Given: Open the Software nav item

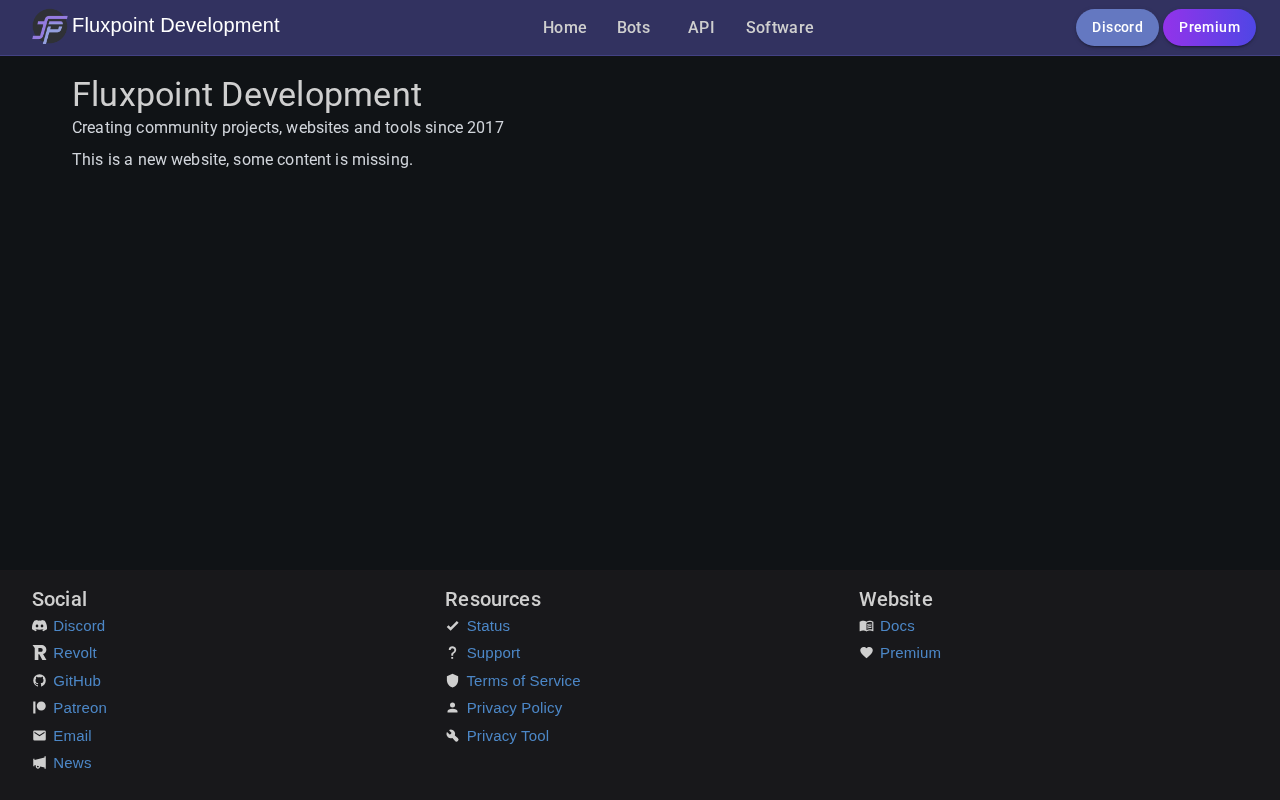Looking at the screenshot, I should (x=780, y=28).
